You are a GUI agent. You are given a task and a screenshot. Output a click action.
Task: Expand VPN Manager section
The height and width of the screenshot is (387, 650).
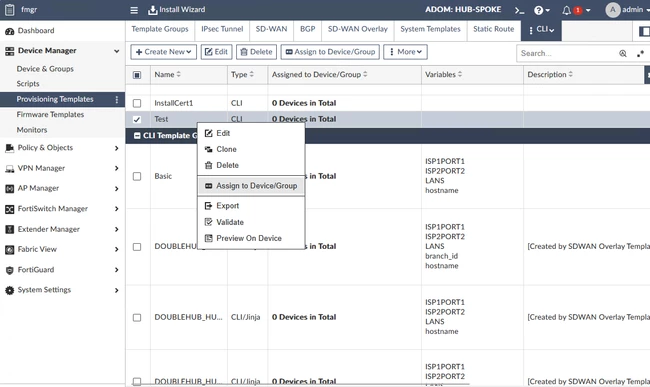(116, 168)
